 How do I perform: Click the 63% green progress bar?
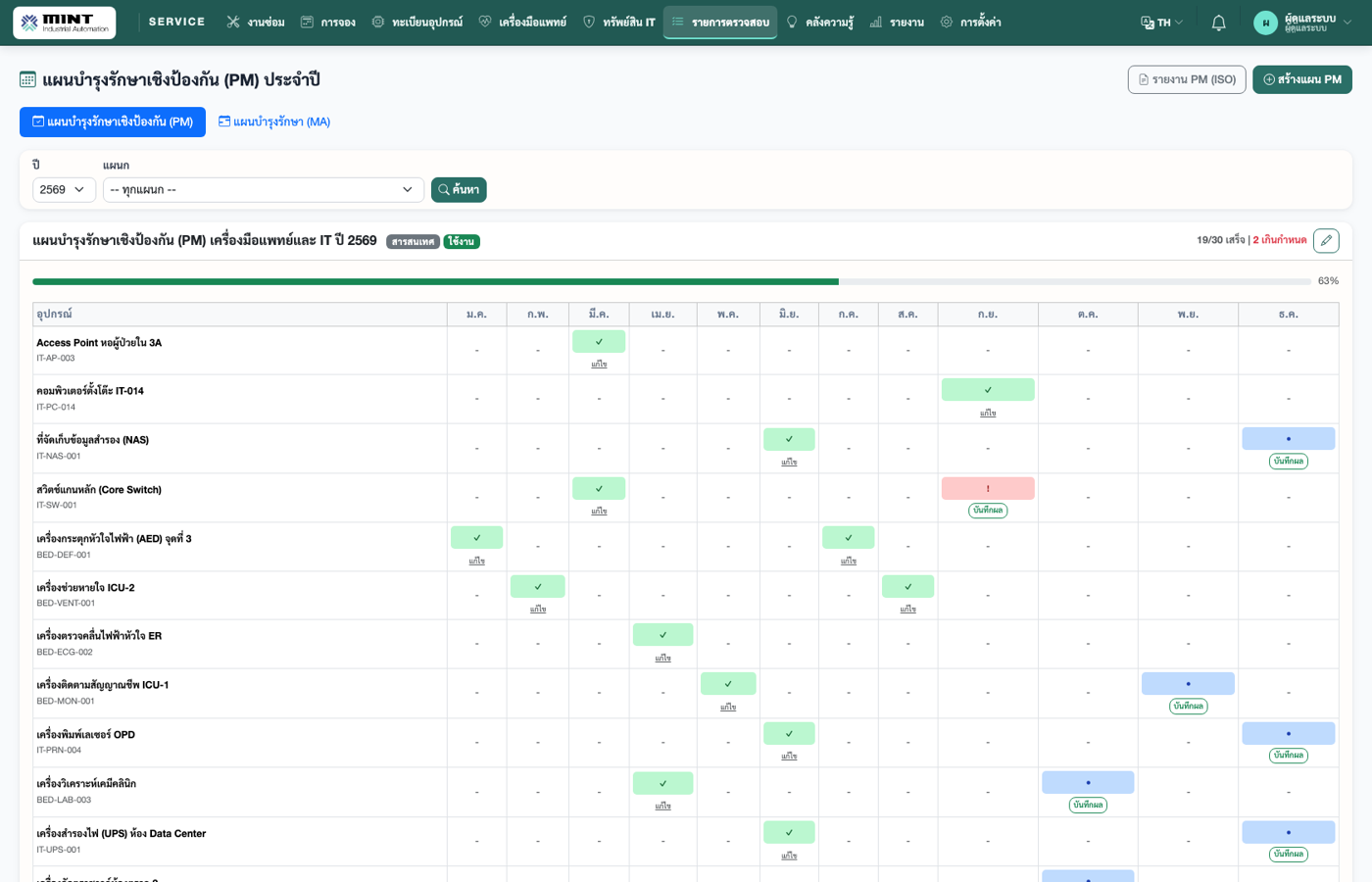[x=435, y=281]
